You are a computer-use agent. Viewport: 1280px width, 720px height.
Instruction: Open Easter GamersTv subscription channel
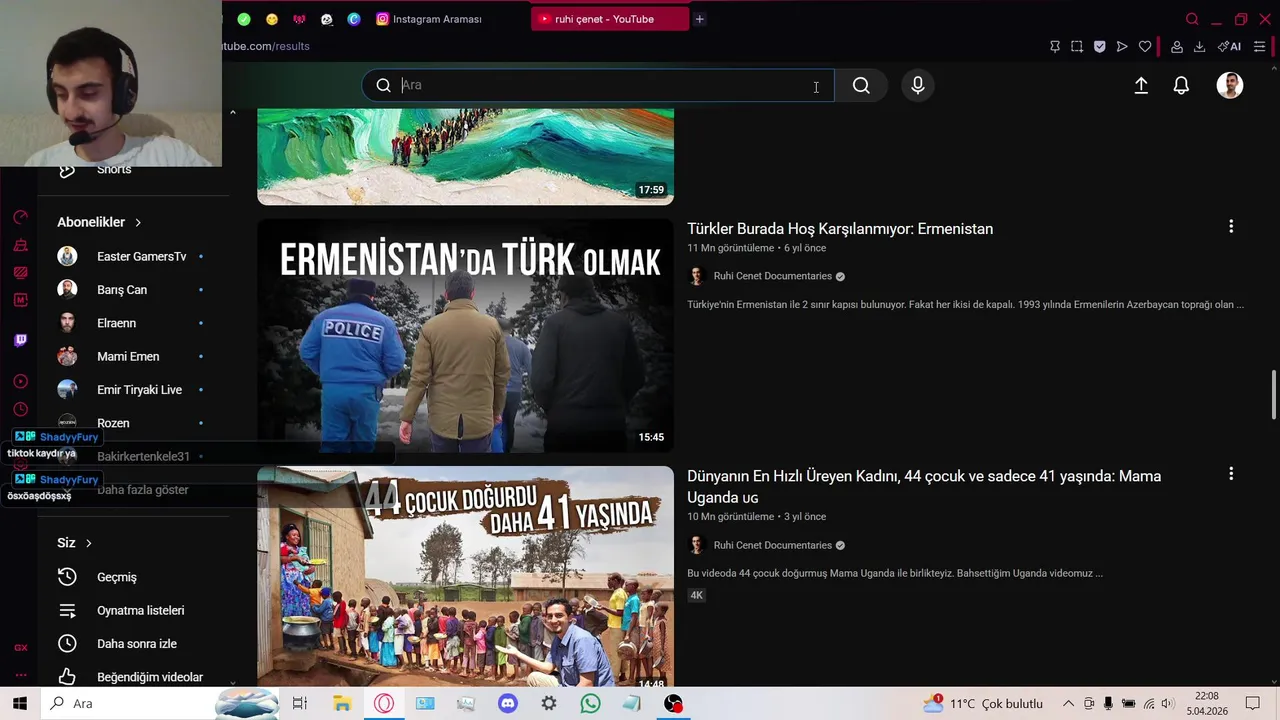coord(141,257)
